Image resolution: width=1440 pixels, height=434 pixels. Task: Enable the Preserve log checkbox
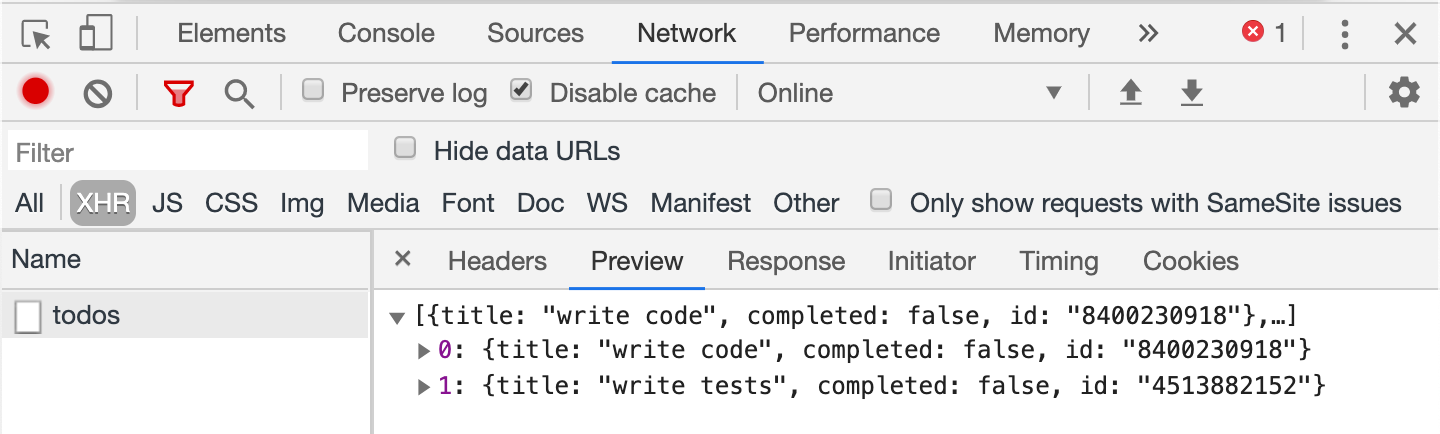pos(314,91)
